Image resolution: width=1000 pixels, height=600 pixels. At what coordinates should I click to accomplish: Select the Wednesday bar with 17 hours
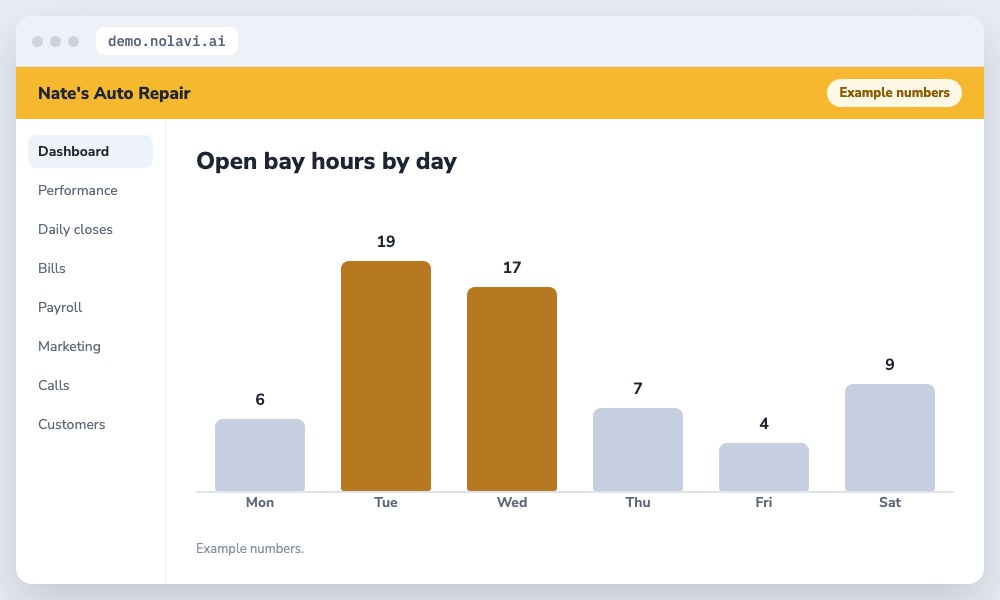coord(511,389)
